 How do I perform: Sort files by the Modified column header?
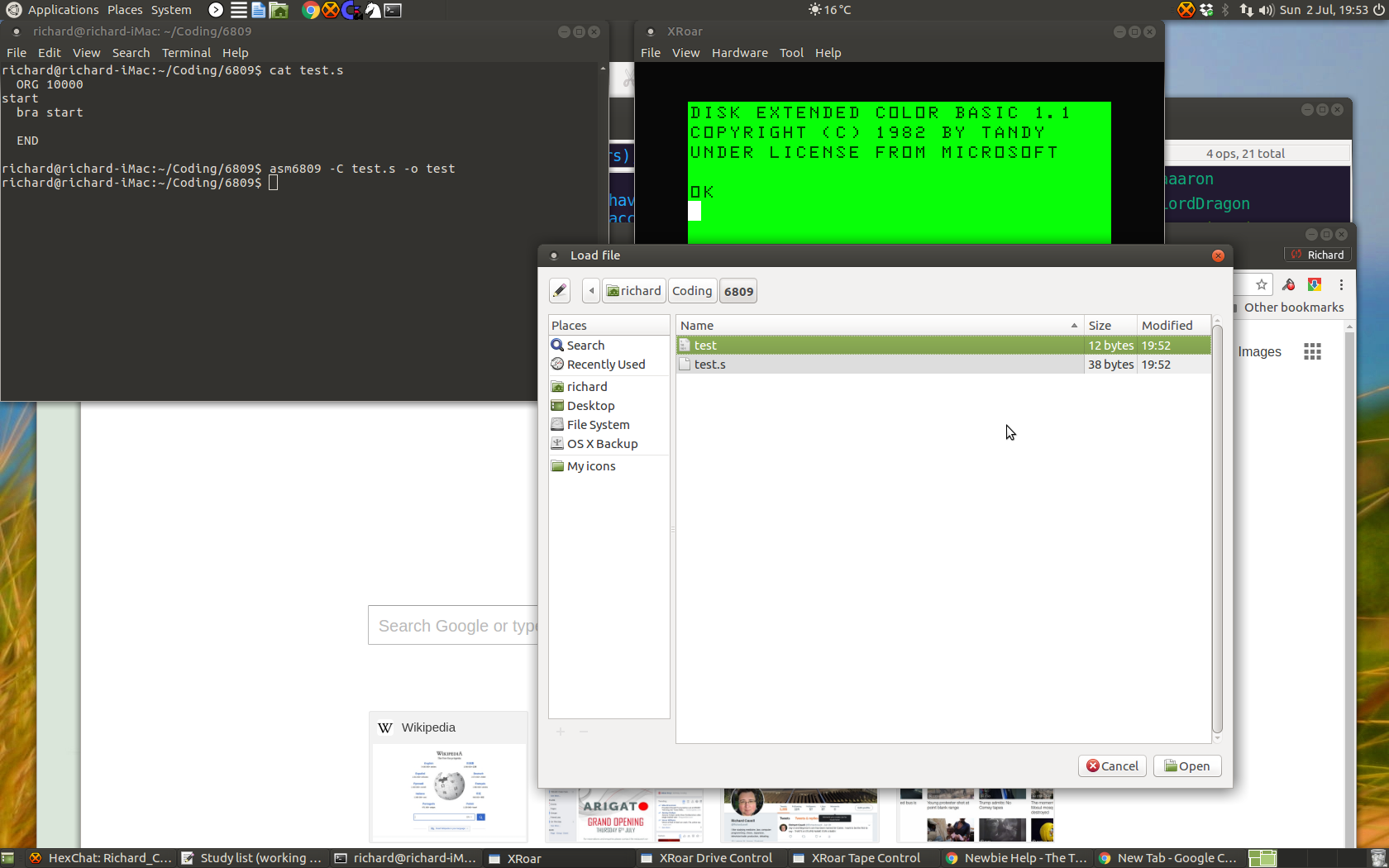click(x=1173, y=326)
